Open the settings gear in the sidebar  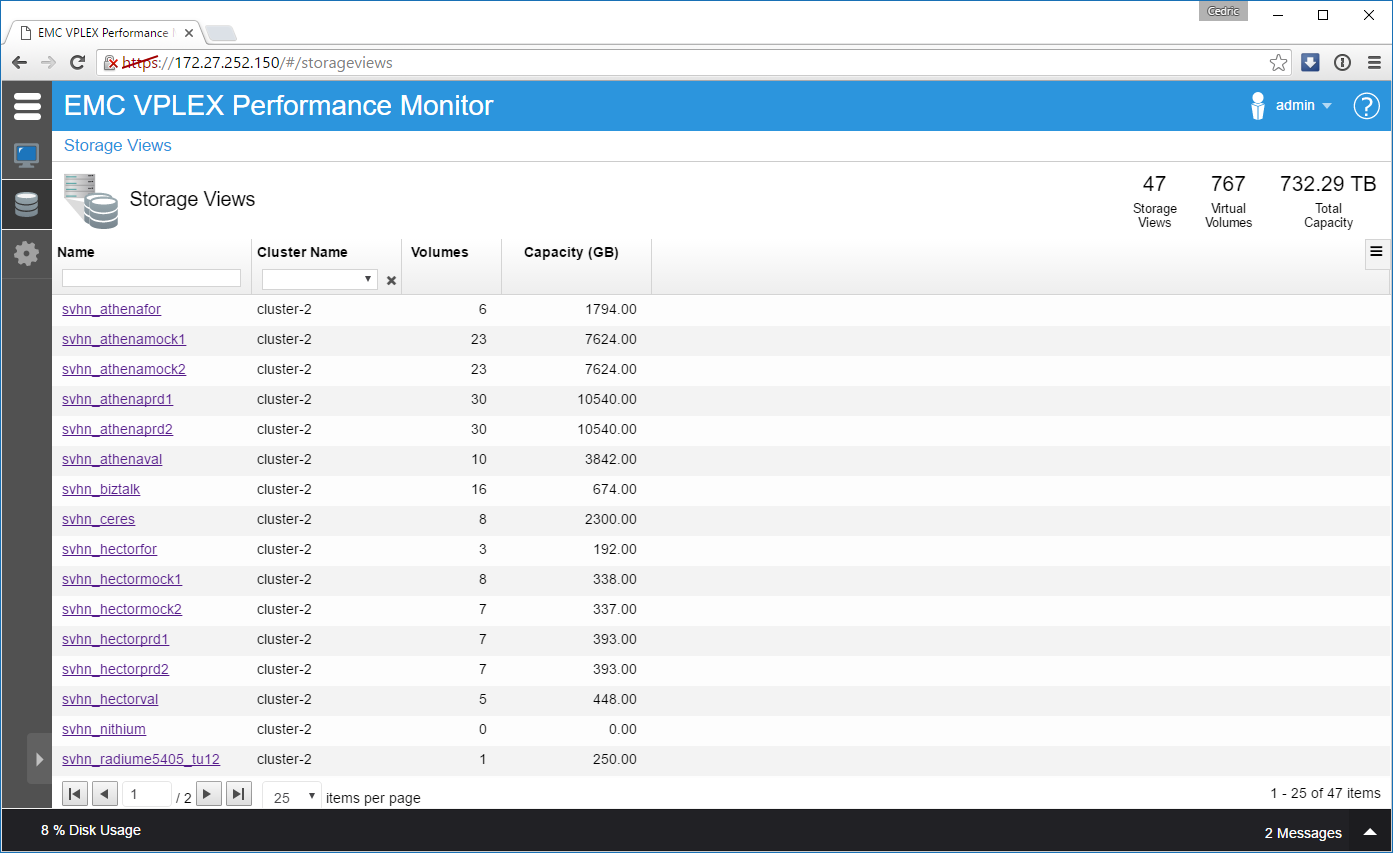26,253
